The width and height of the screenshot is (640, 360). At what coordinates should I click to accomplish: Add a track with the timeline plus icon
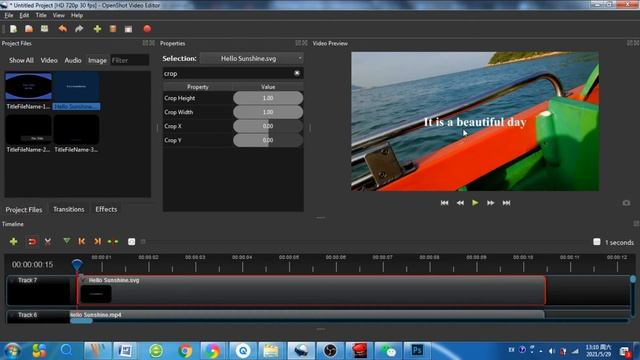tap(13, 242)
